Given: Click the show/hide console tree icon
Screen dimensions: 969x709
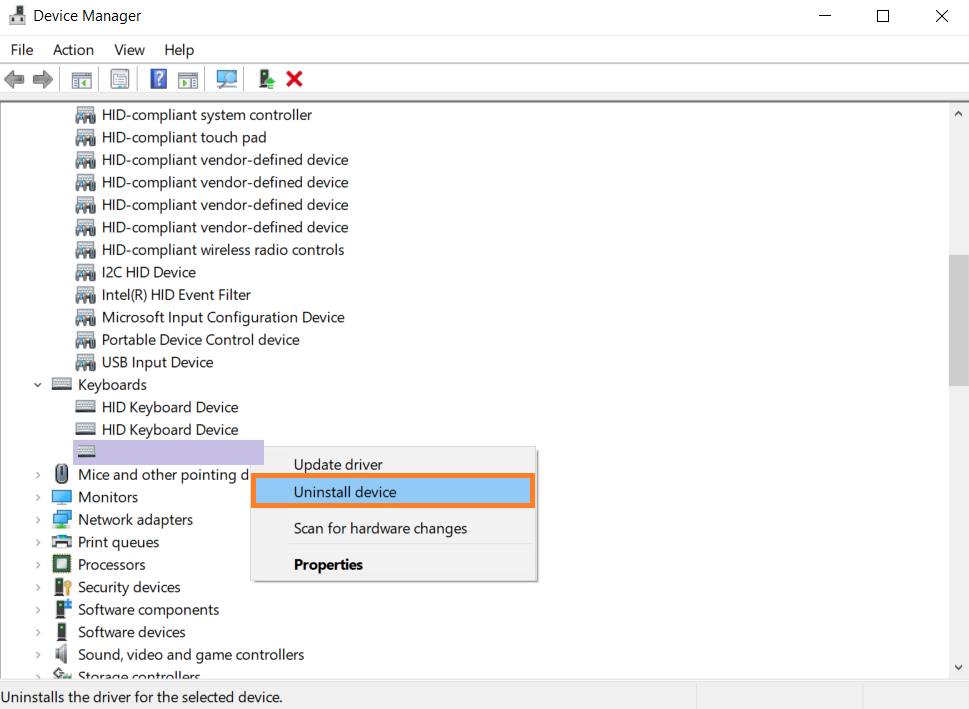Looking at the screenshot, I should click(x=82, y=79).
